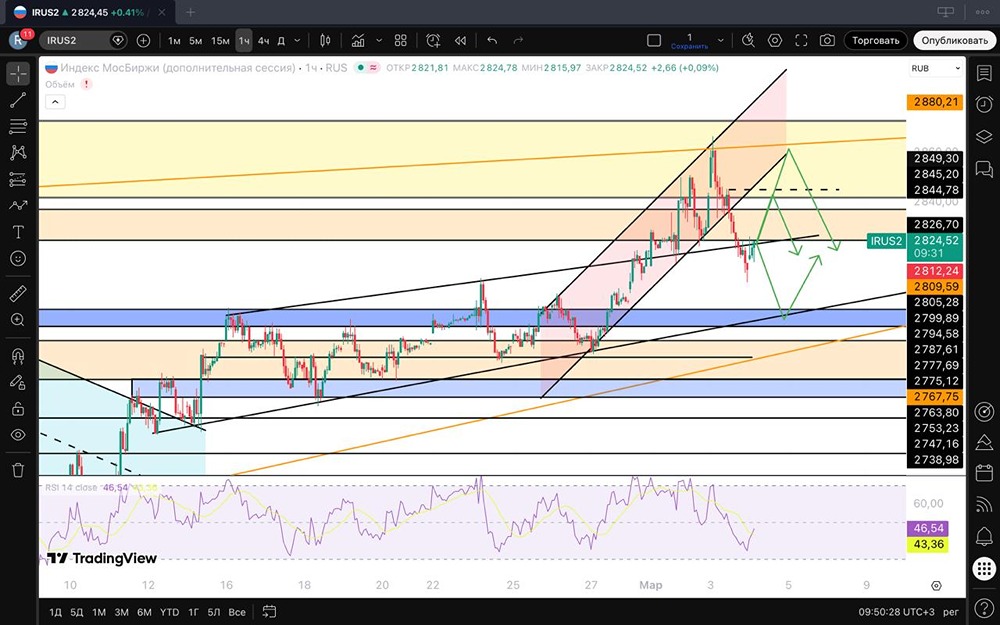Click the Опубликовать button
This screenshot has width=1000, height=625.
pos(954,41)
